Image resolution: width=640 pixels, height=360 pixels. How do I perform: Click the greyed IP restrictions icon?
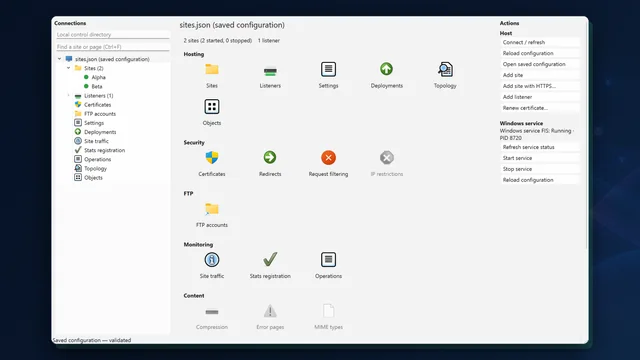point(387,158)
